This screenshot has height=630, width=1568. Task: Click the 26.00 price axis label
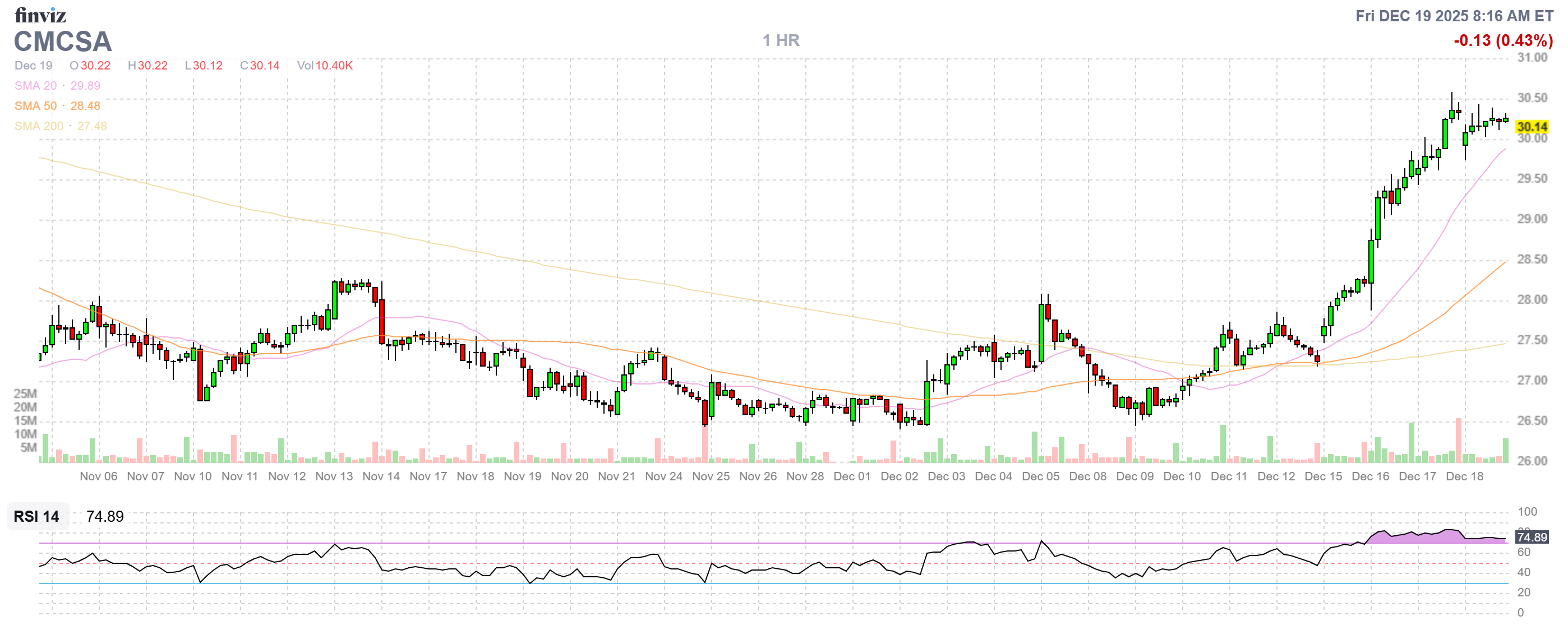coord(1531,461)
